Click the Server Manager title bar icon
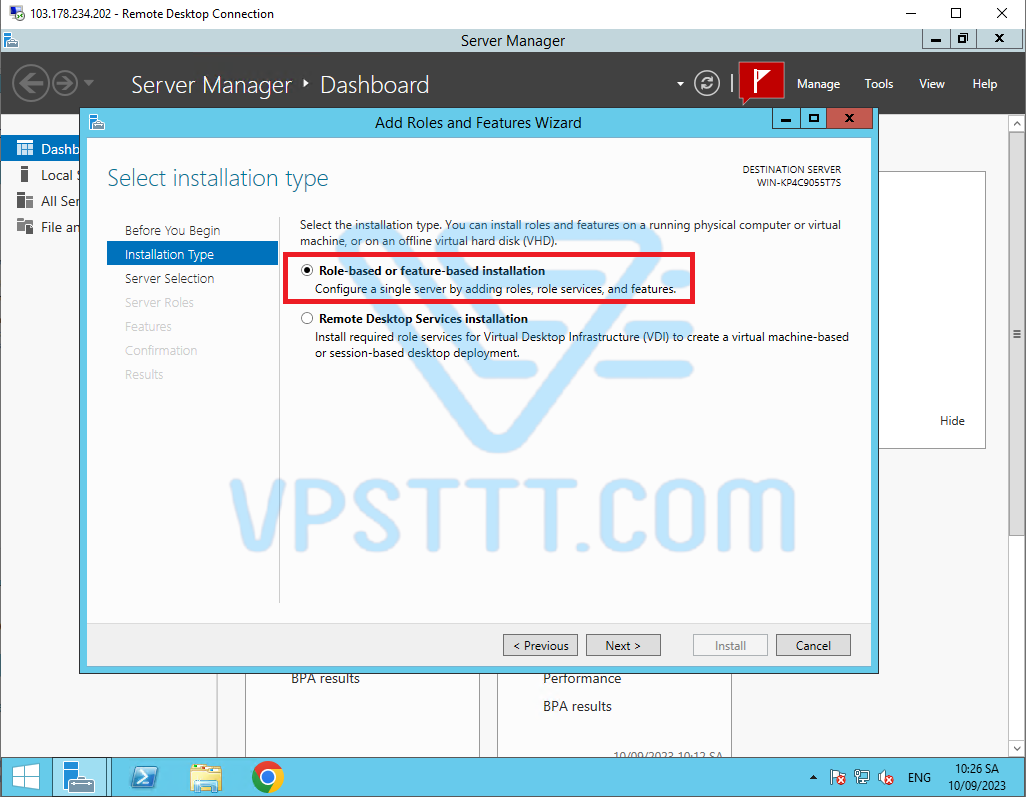 tap(11, 41)
